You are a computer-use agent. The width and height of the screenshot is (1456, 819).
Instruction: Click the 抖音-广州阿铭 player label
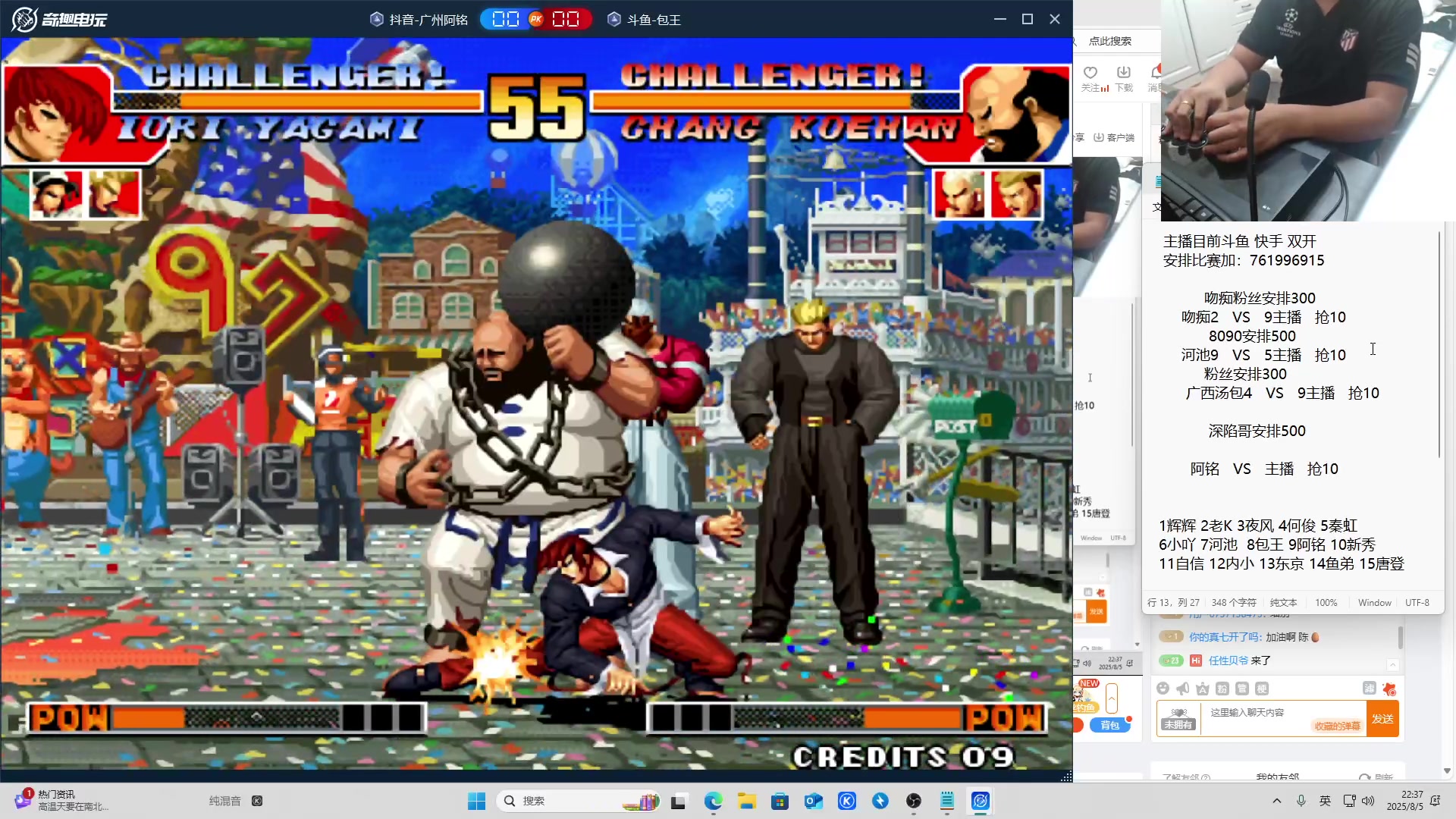click(x=428, y=20)
